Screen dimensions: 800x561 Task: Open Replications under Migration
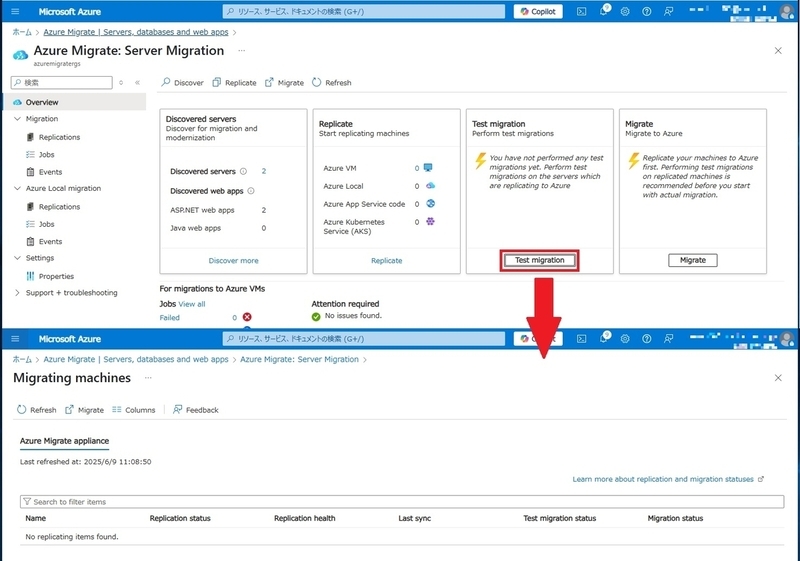tap(59, 137)
